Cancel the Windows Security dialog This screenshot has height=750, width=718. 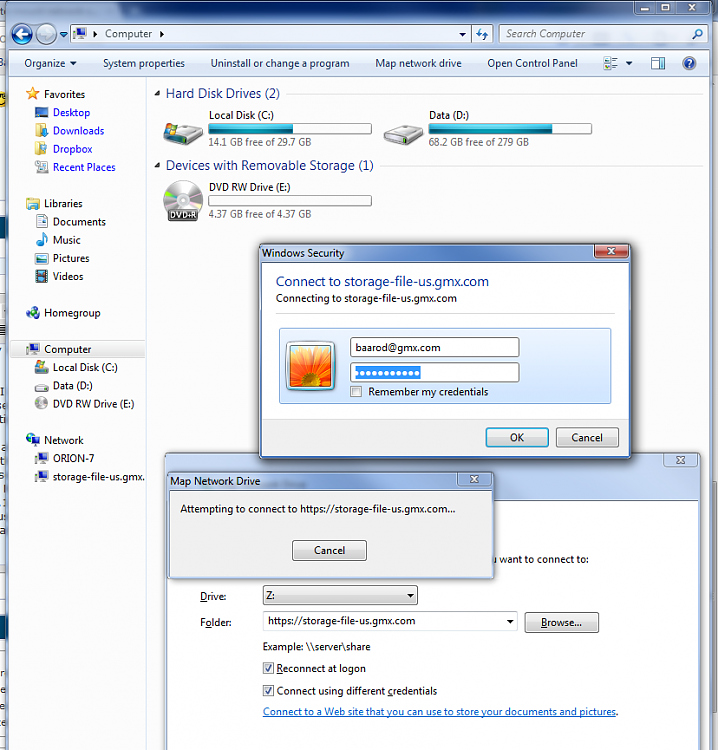pyautogui.click(x=587, y=437)
